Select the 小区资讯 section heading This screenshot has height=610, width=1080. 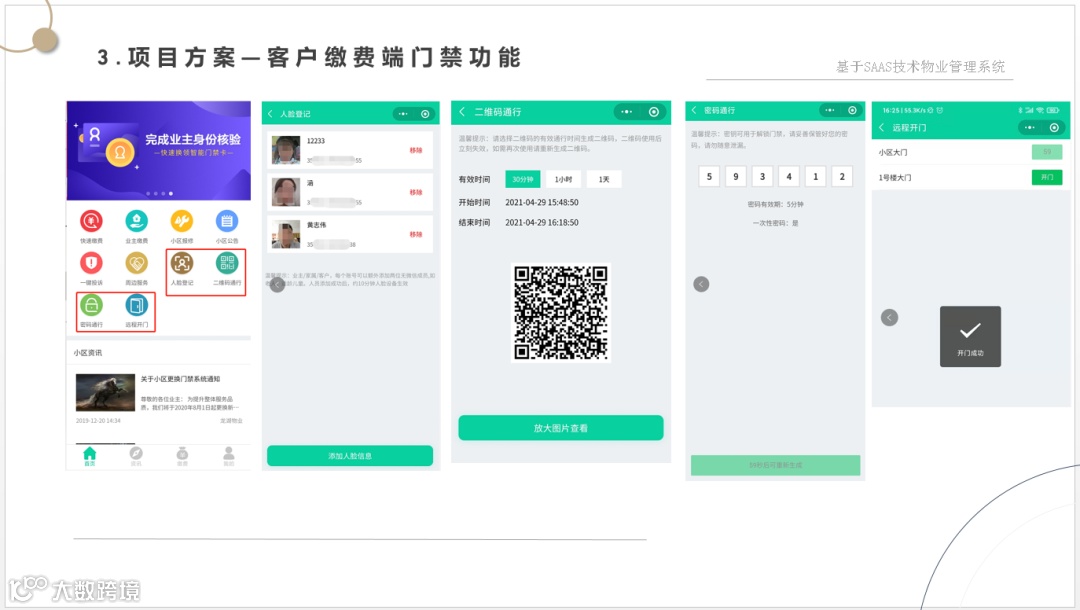[x=87, y=353]
